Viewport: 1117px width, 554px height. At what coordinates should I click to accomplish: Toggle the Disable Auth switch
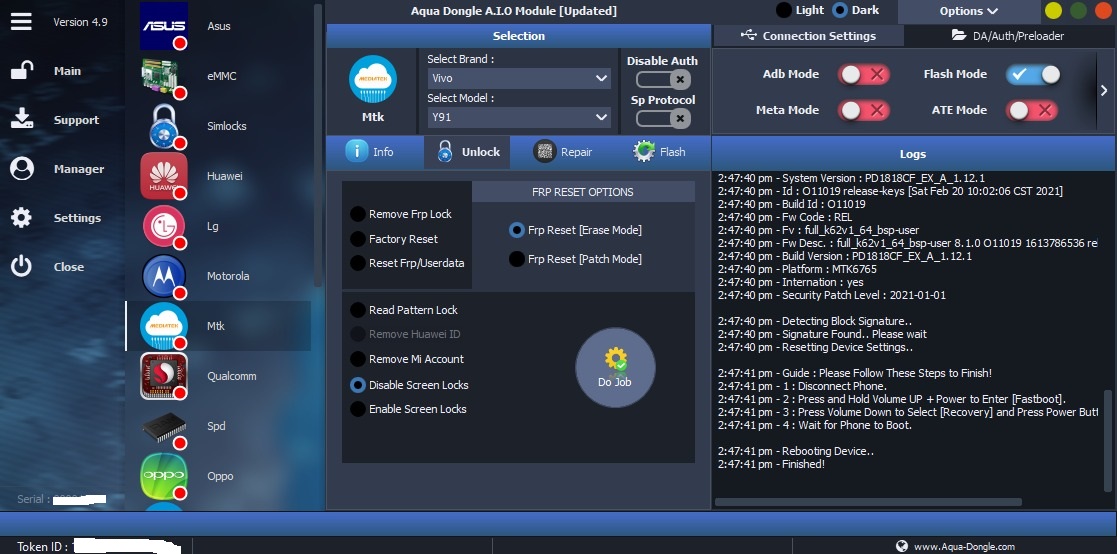(663, 79)
